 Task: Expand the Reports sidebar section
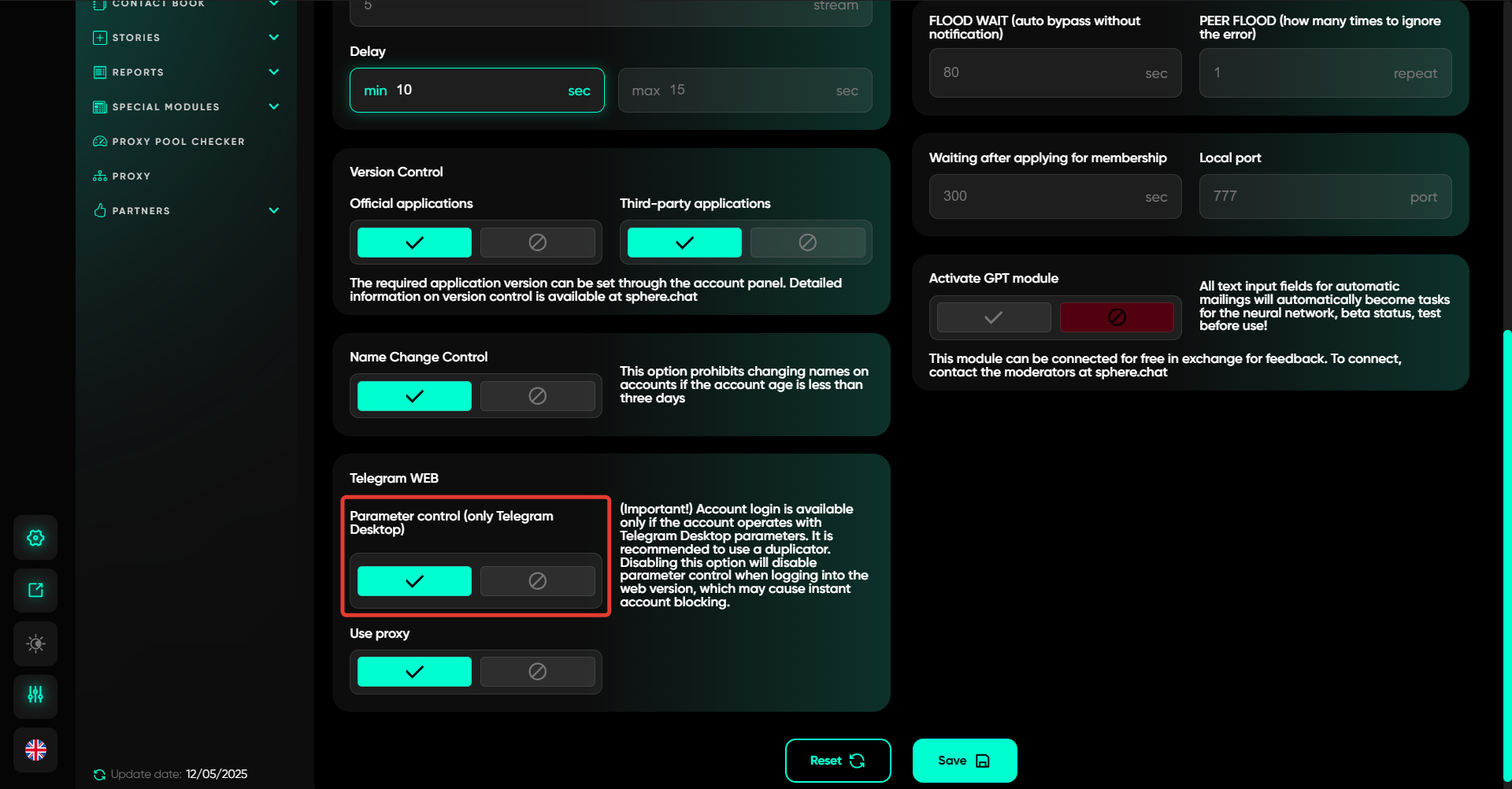click(x=273, y=72)
